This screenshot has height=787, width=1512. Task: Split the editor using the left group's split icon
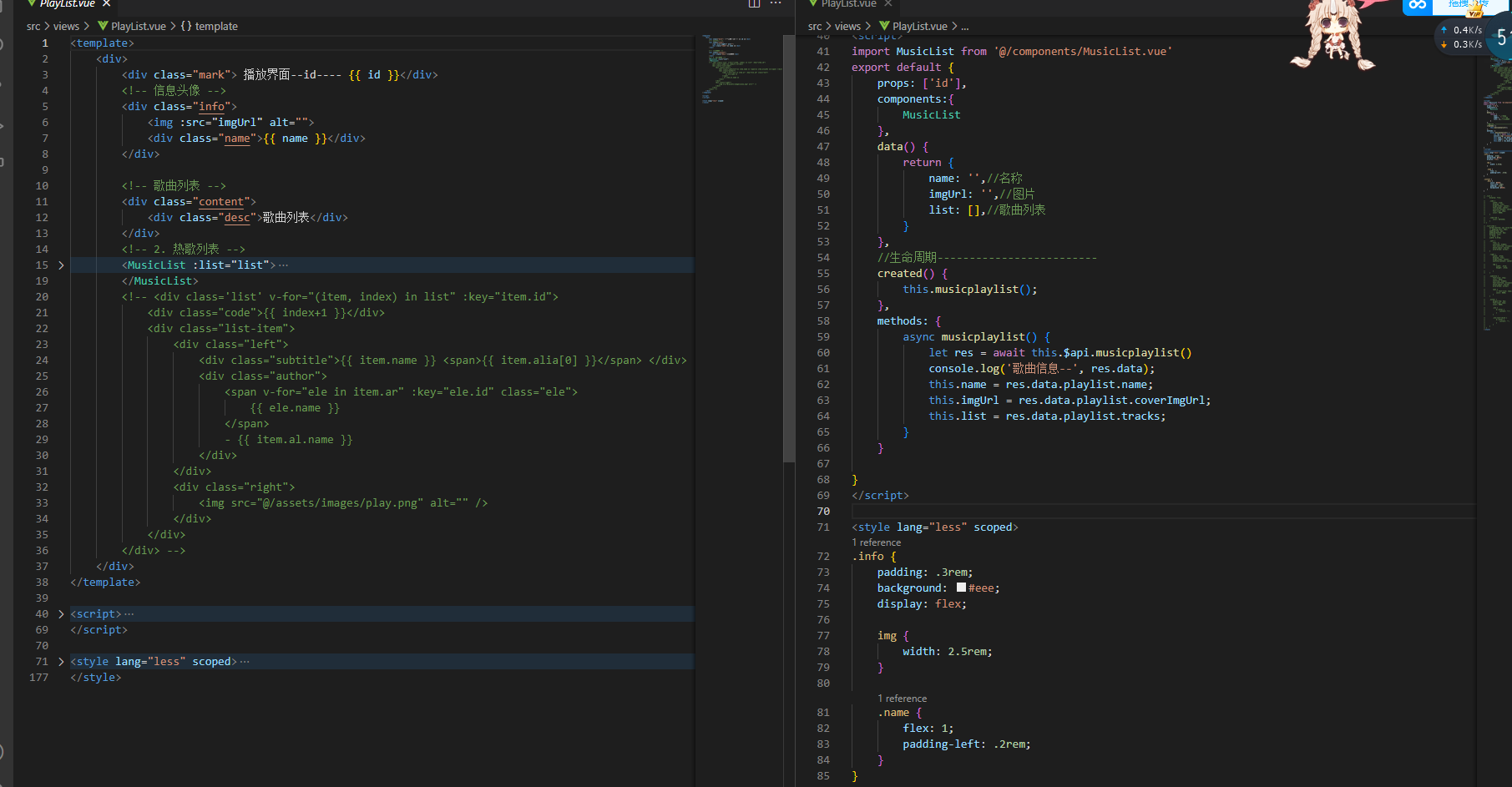[754, 3]
